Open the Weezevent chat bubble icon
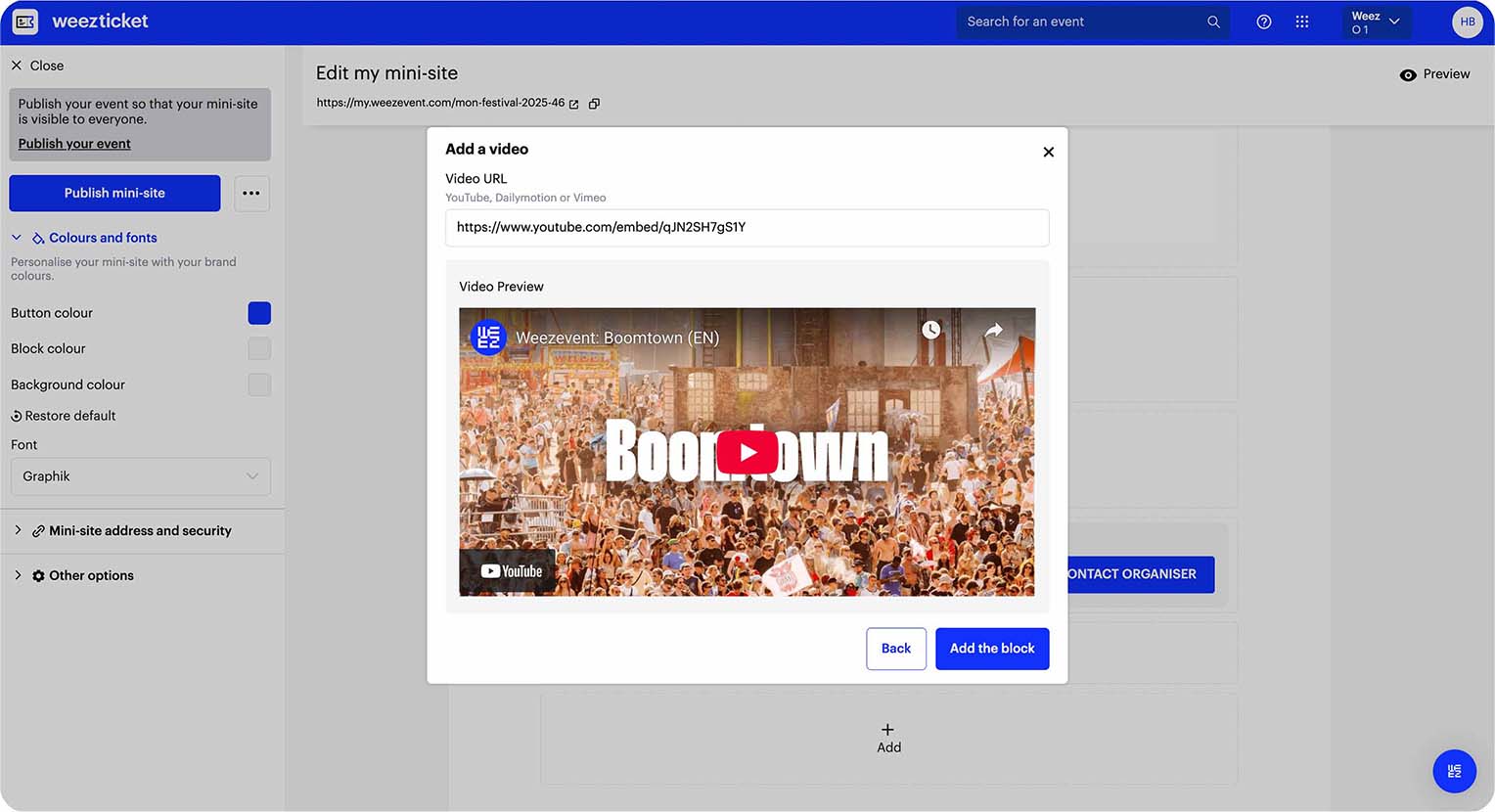The image size is (1495, 812). 1454,771
